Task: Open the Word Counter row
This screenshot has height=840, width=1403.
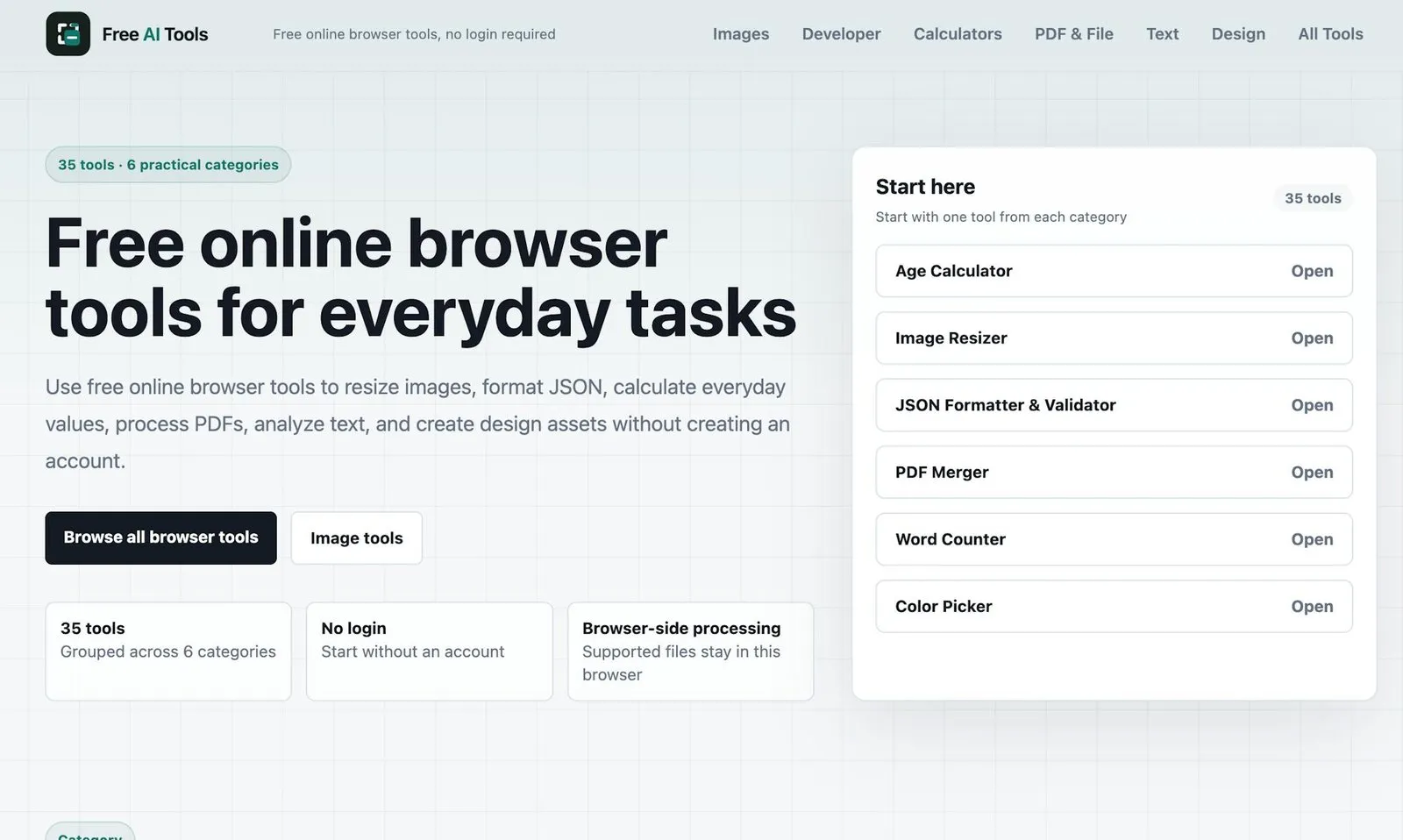Action: (x=1114, y=539)
